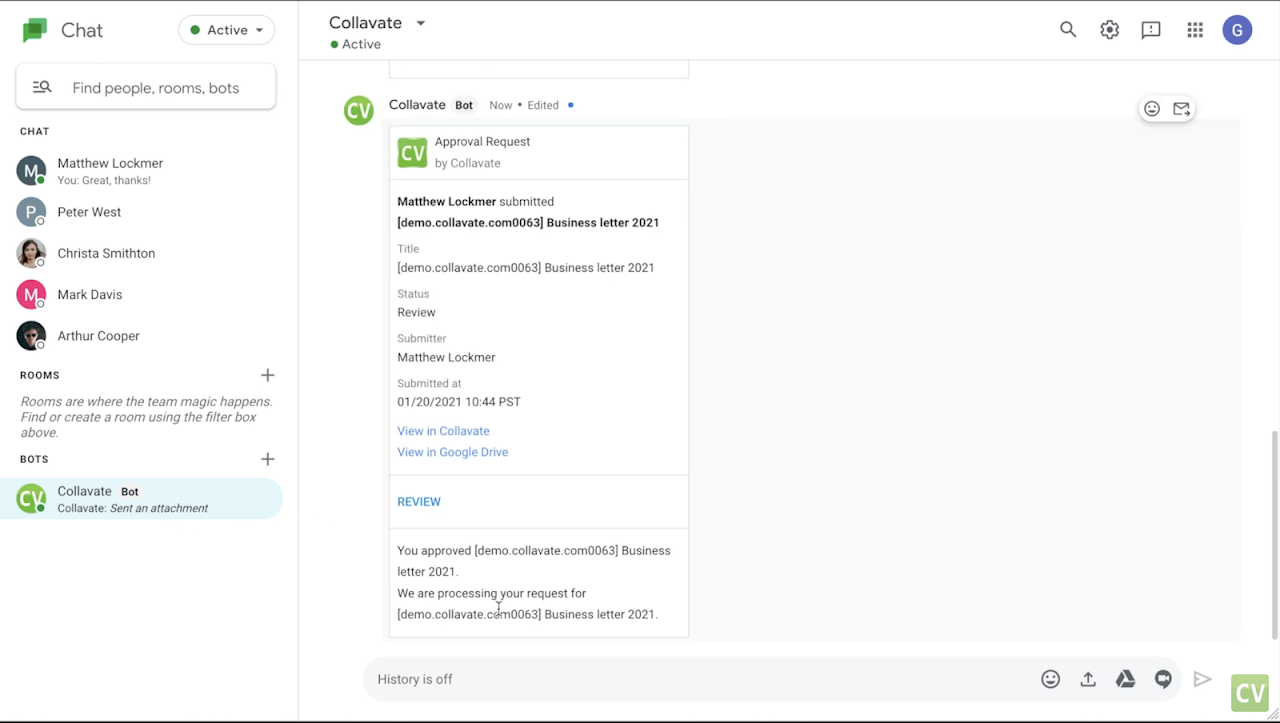
Task: Open chat with Peter West
Action: click(141, 212)
